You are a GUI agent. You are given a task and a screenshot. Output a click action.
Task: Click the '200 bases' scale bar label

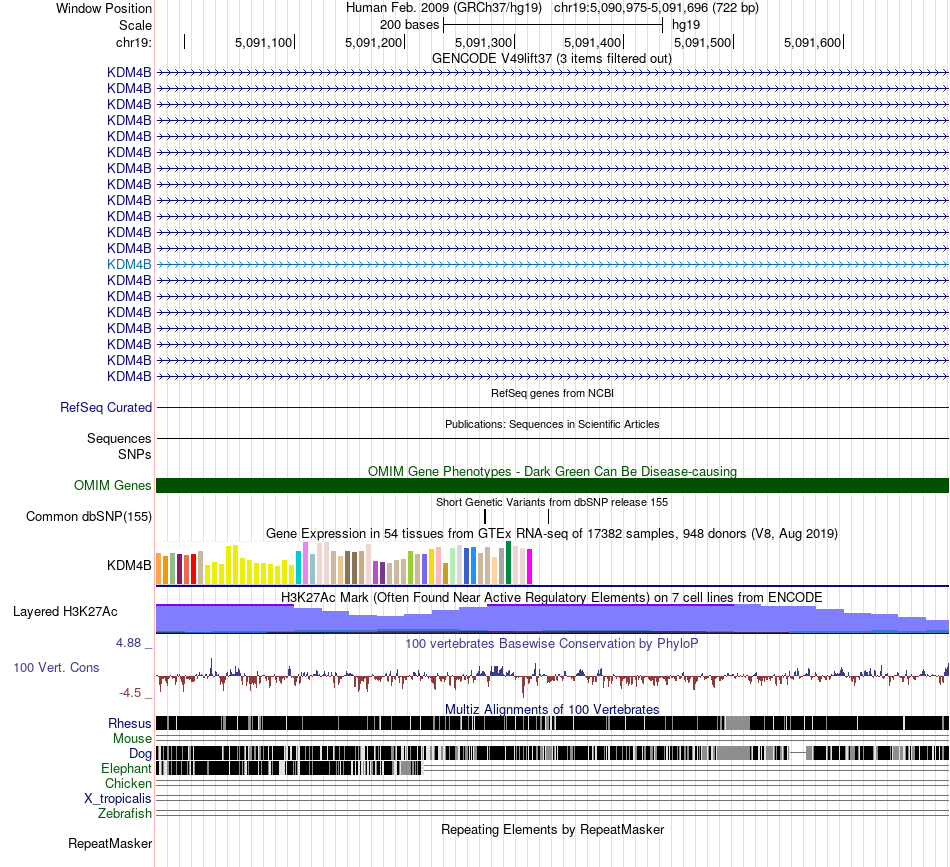[409, 25]
